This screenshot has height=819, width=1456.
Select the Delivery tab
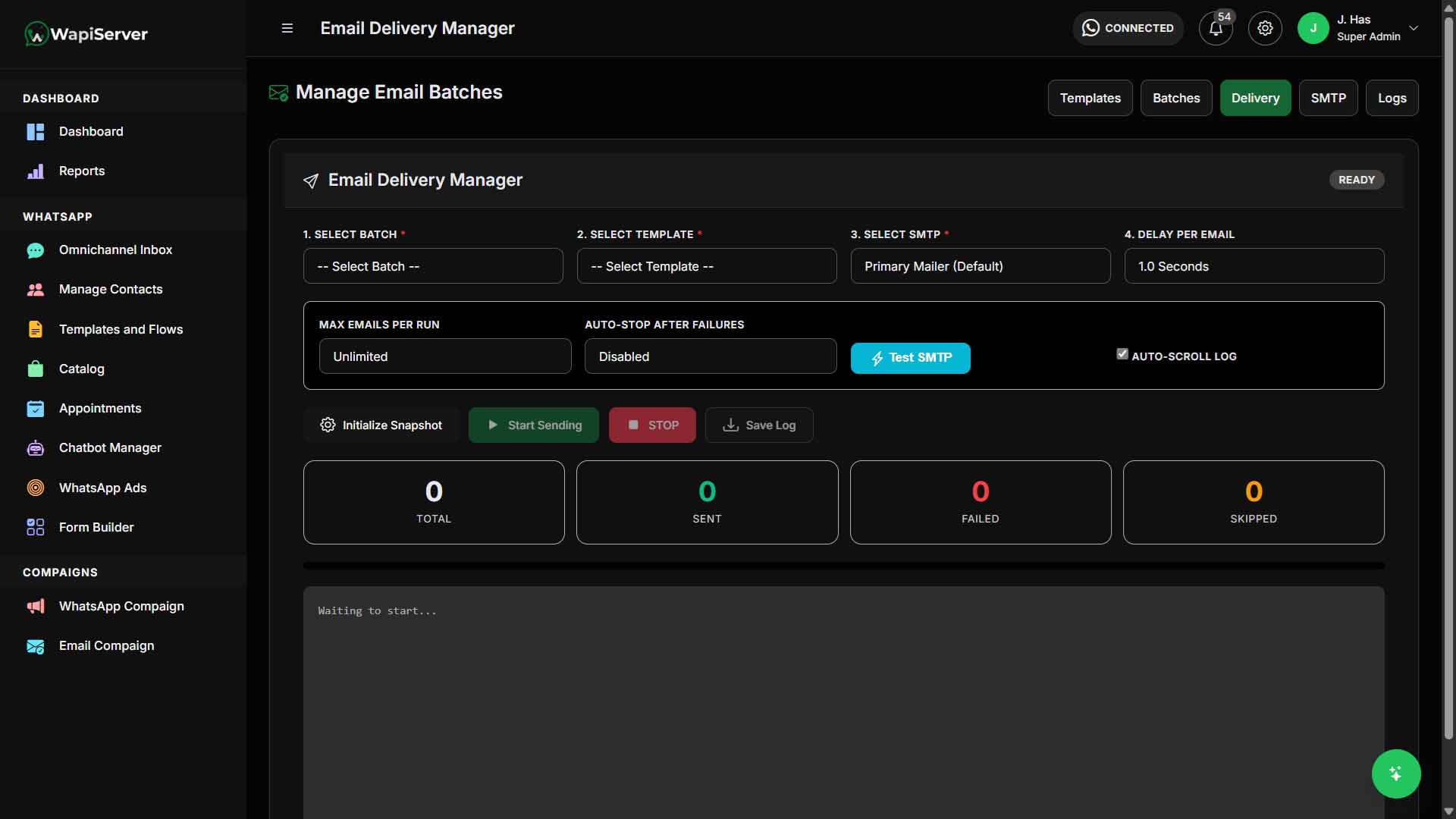coord(1255,98)
